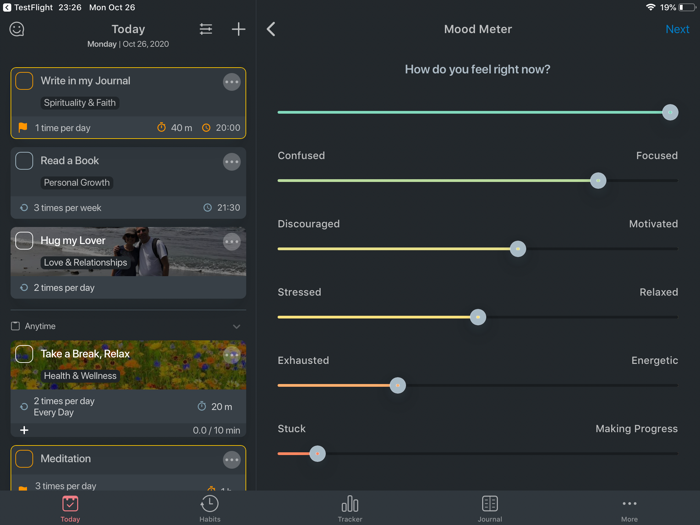Check off Write in my Journal
This screenshot has width=700, height=525.
click(24, 81)
